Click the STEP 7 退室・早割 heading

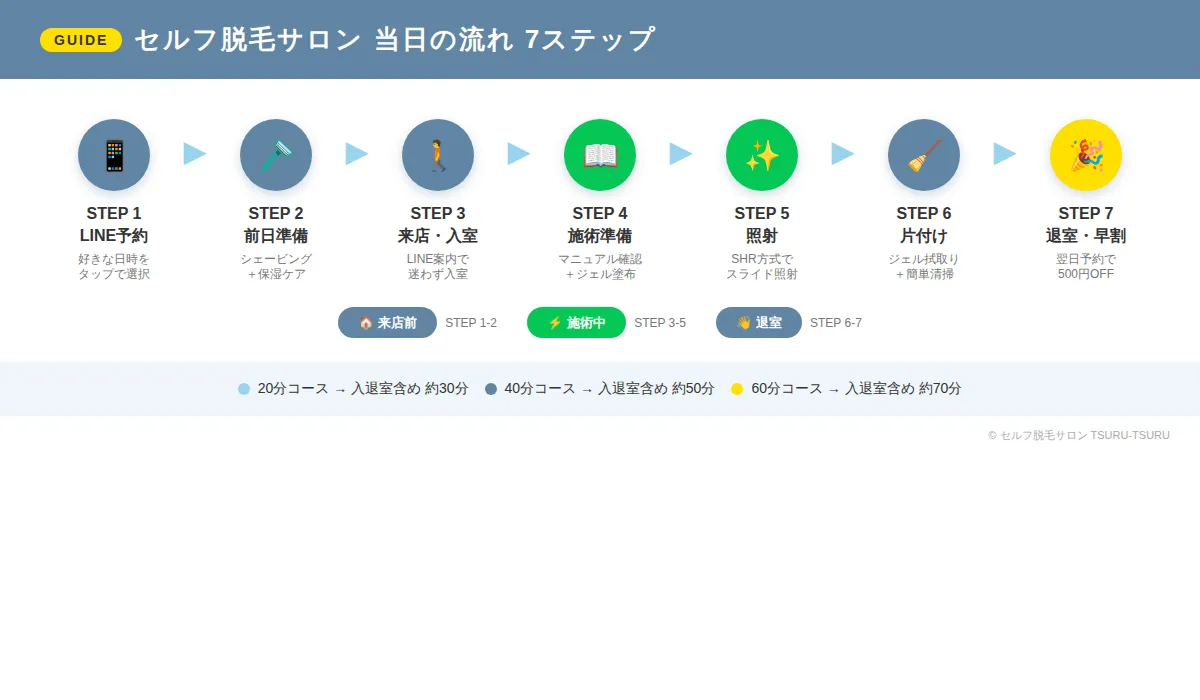click(x=1086, y=225)
